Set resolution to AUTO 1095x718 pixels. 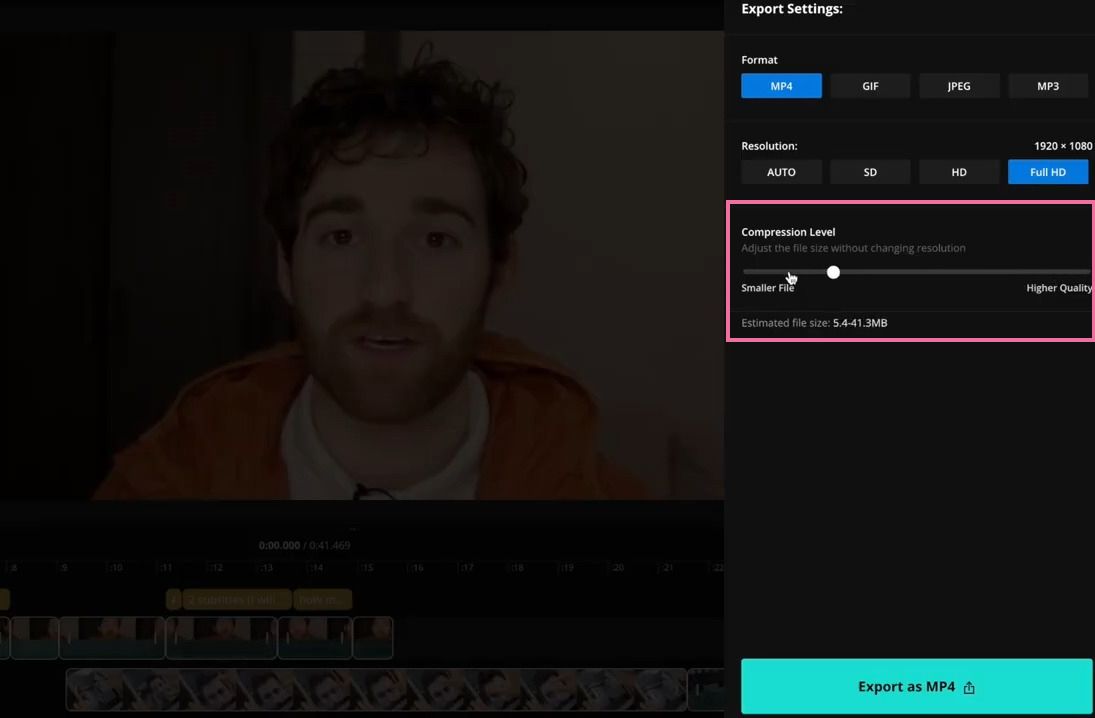coord(781,171)
